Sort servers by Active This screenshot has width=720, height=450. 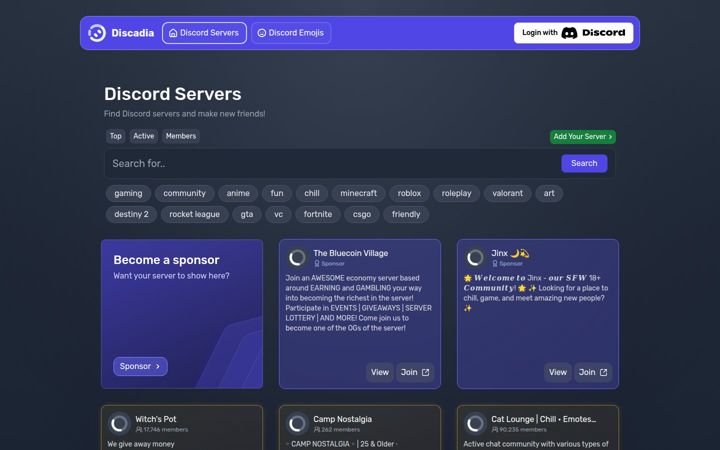coord(144,136)
